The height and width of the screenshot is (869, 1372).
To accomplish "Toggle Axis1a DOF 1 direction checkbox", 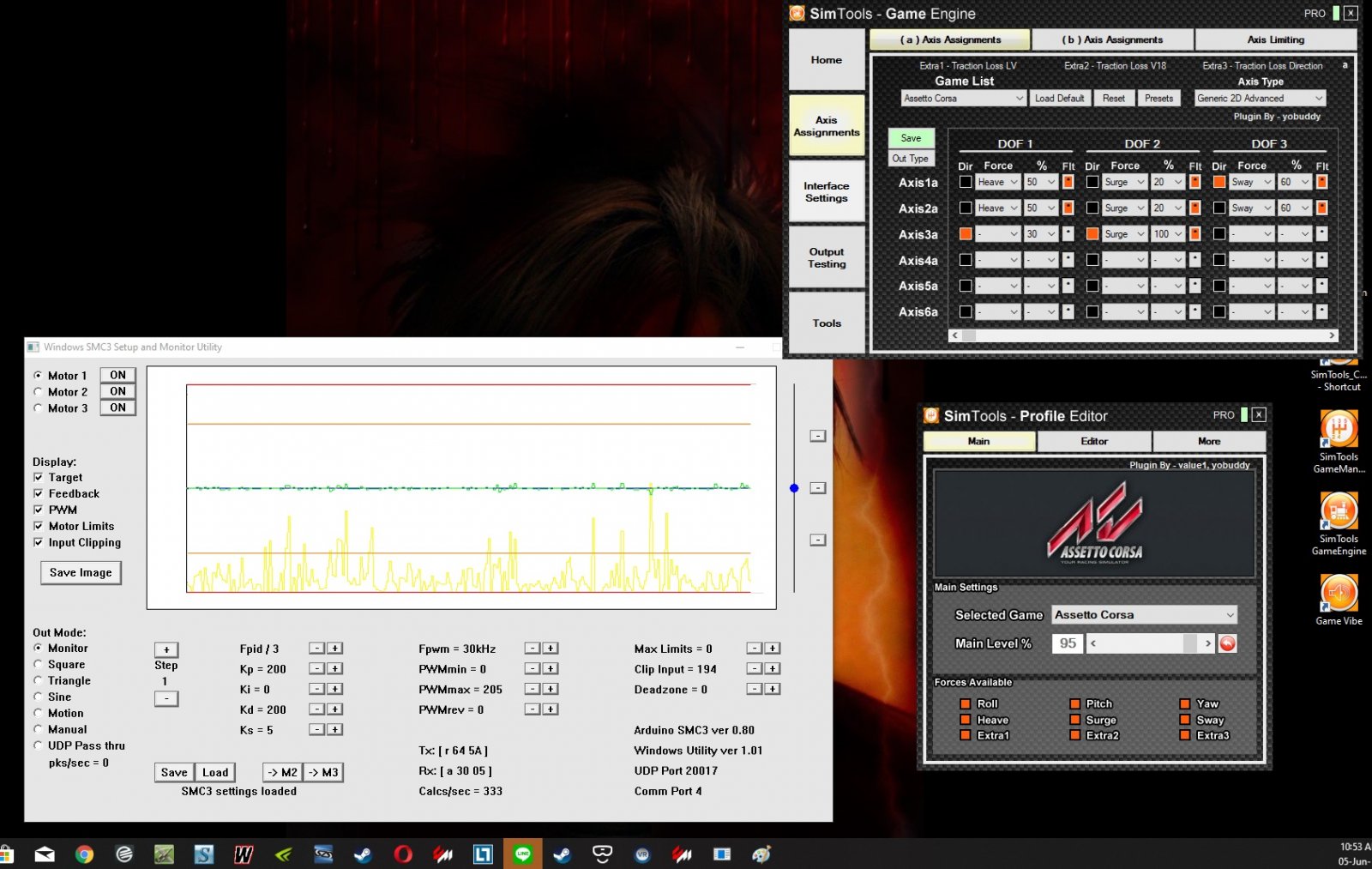I will click(966, 182).
